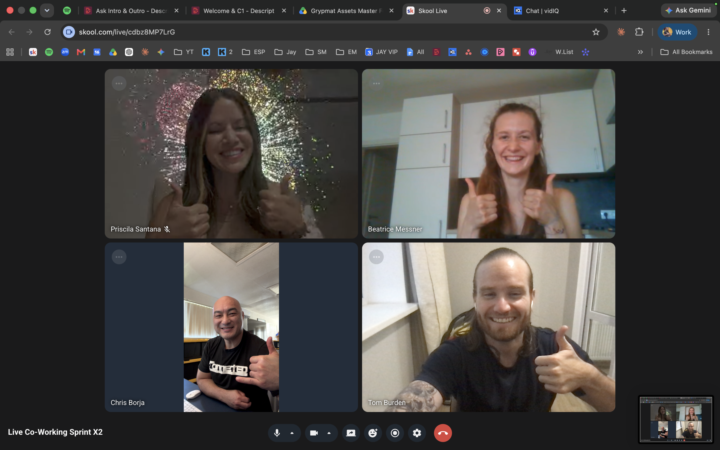Close the Chat | vidIQ tab
The width and height of the screenshot is (720, 450).
tap(606, 11)
